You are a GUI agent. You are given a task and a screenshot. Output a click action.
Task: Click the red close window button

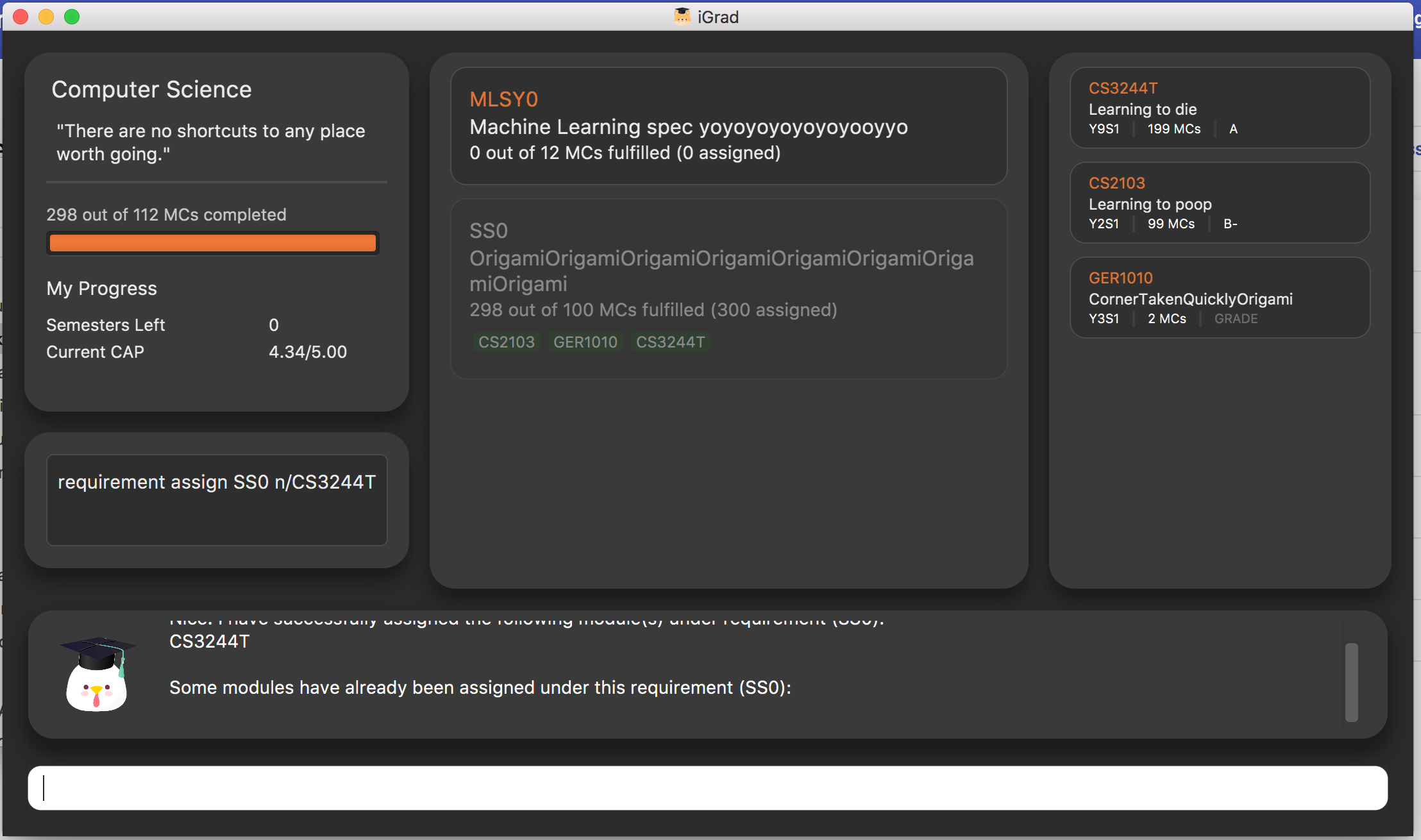point(21,17)
